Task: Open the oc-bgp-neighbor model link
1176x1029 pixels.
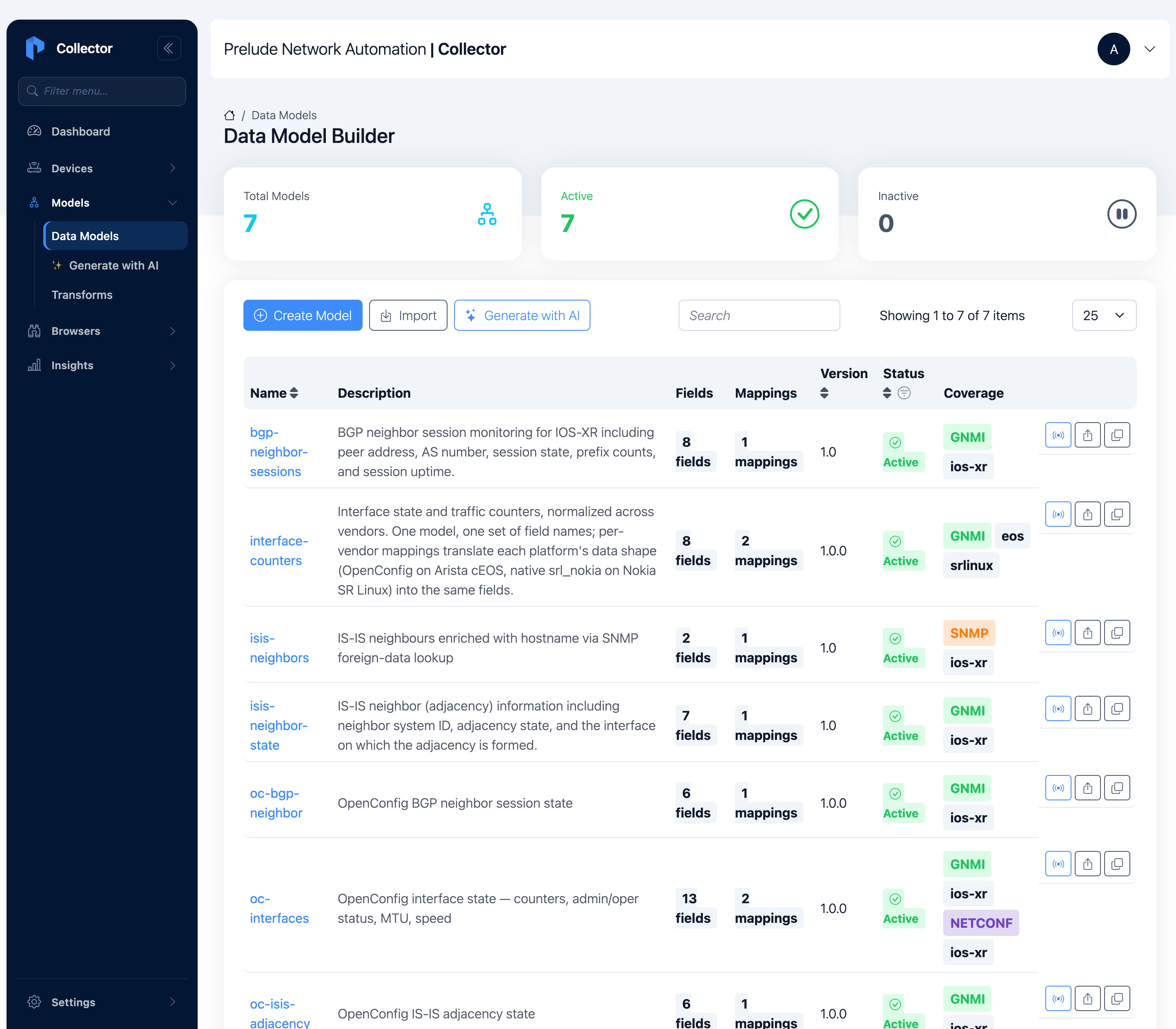Action: click(276, 803)
